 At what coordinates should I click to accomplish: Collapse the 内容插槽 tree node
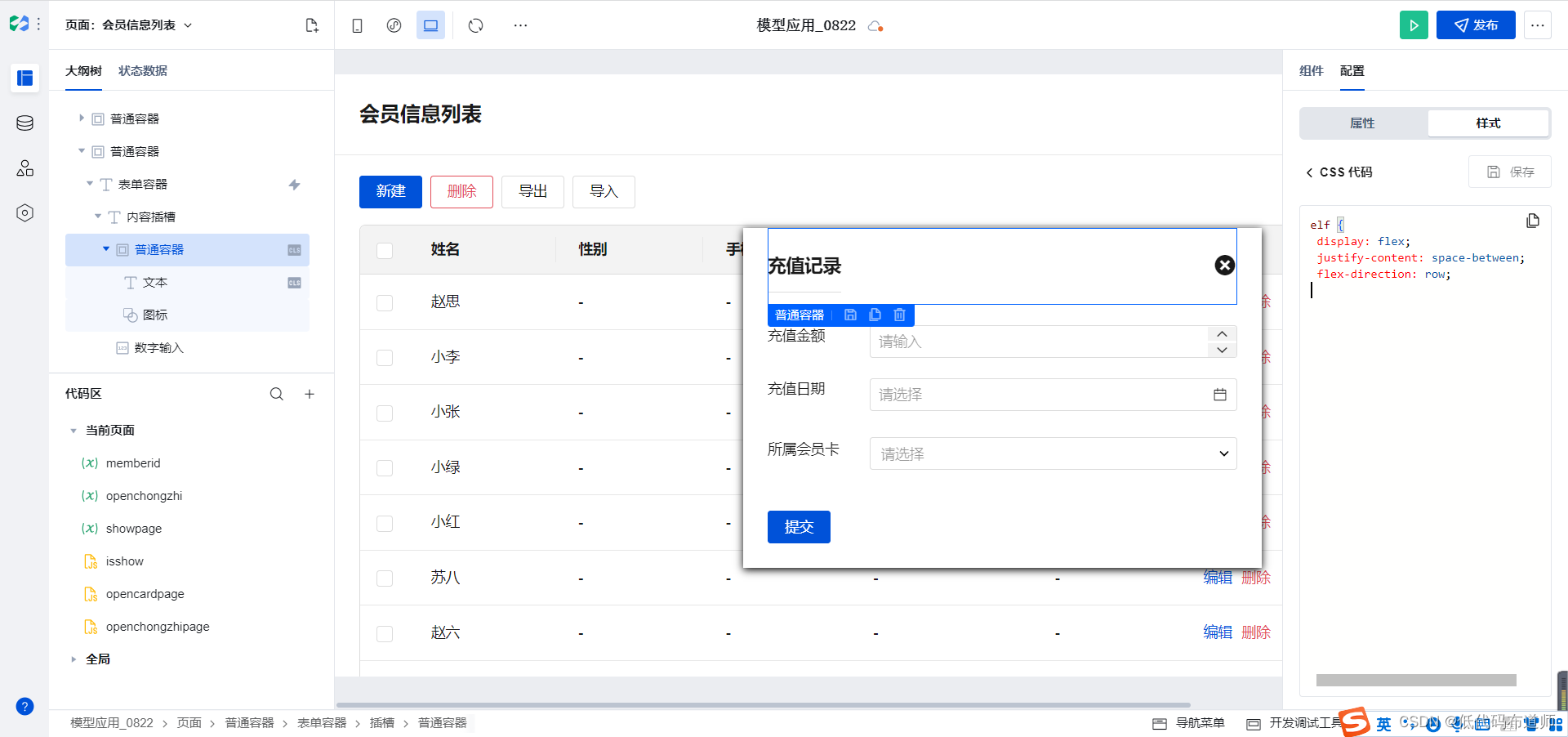pos(98,217)
